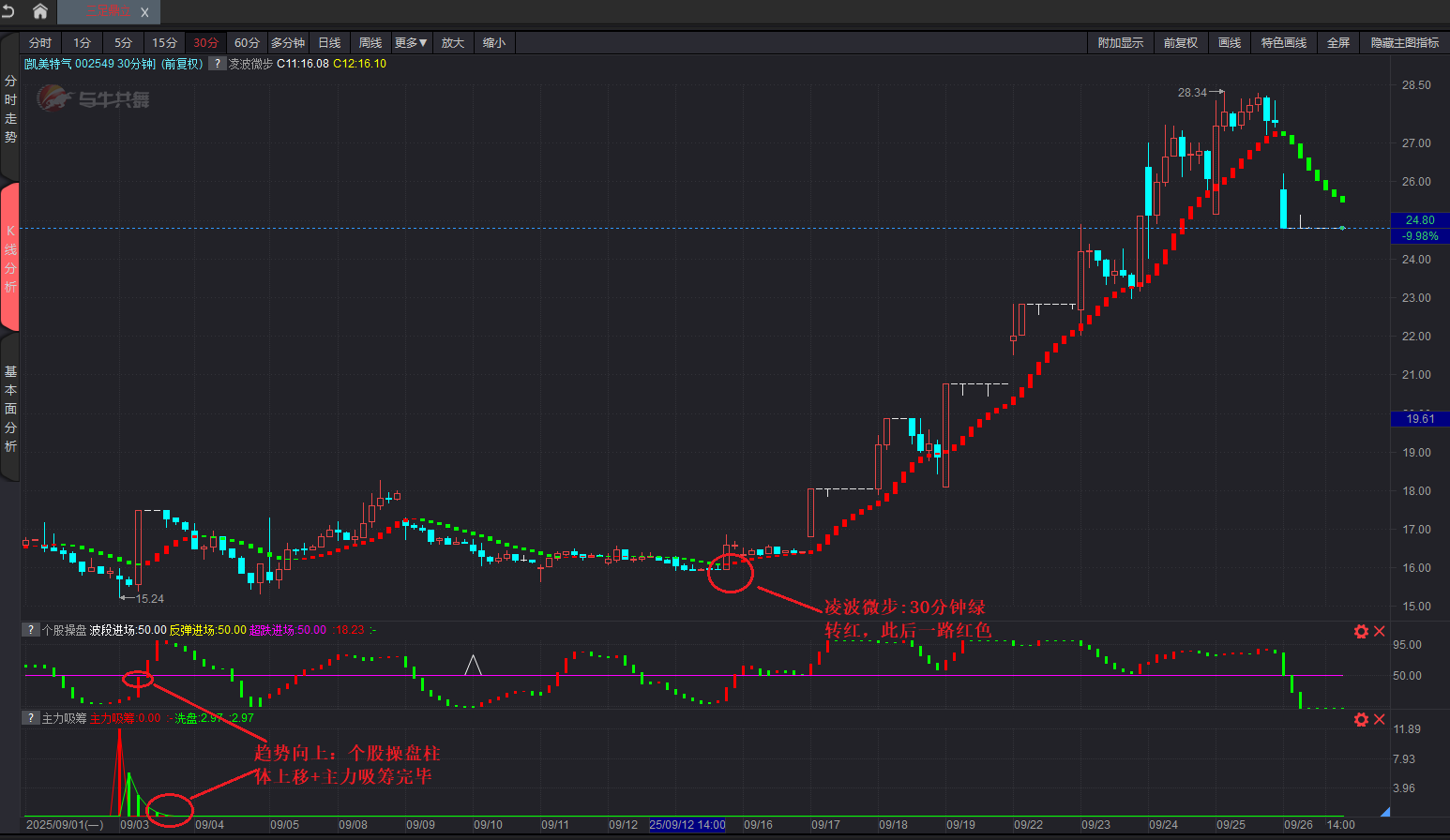Image resolution: width=1450 pixels, height=840 pixels.
Task: Toggle 前复权 price adjustment
Action: click(1181, 43)
